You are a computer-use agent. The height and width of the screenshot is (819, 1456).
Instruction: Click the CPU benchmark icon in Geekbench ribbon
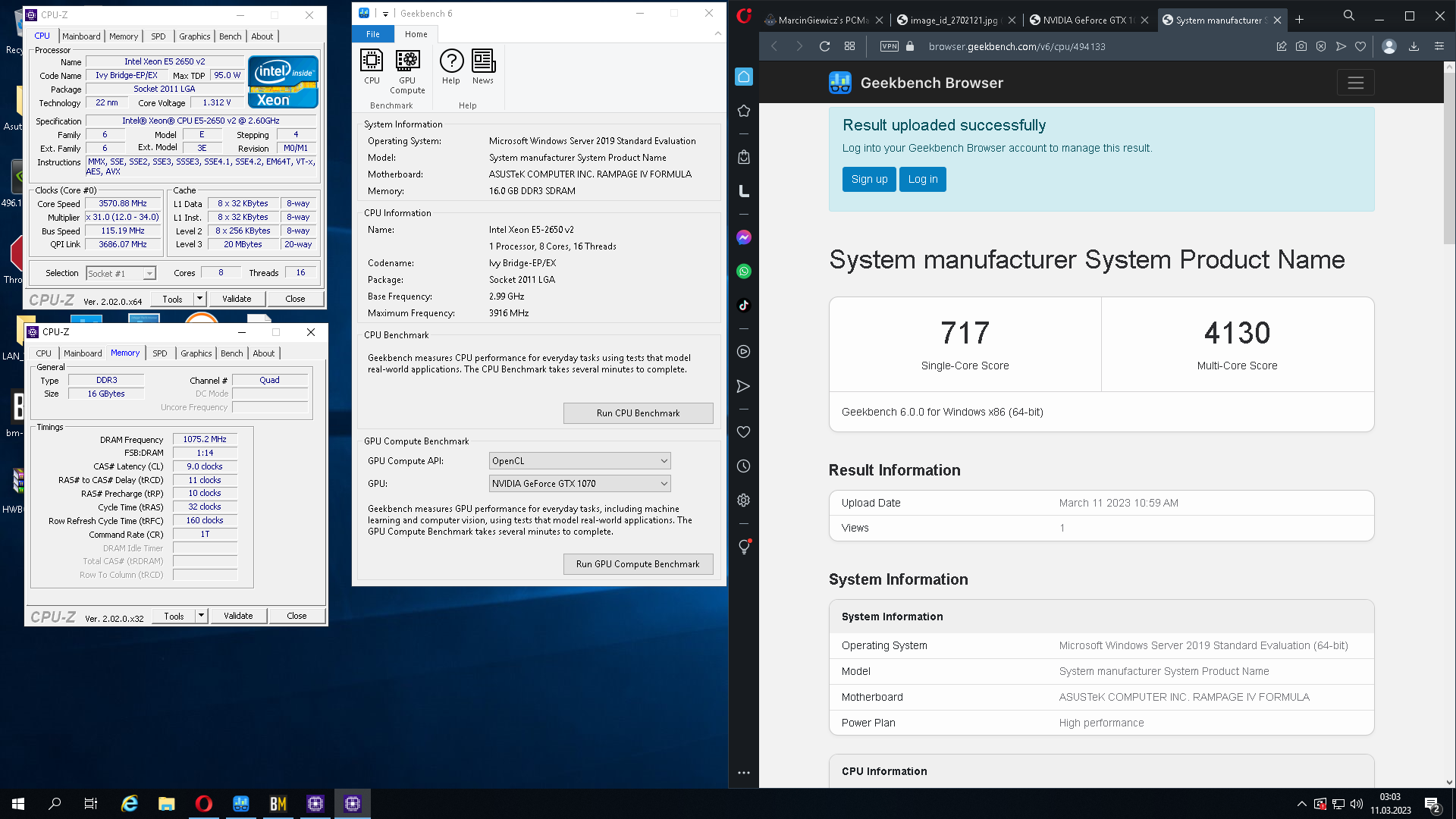click(372, 67)
